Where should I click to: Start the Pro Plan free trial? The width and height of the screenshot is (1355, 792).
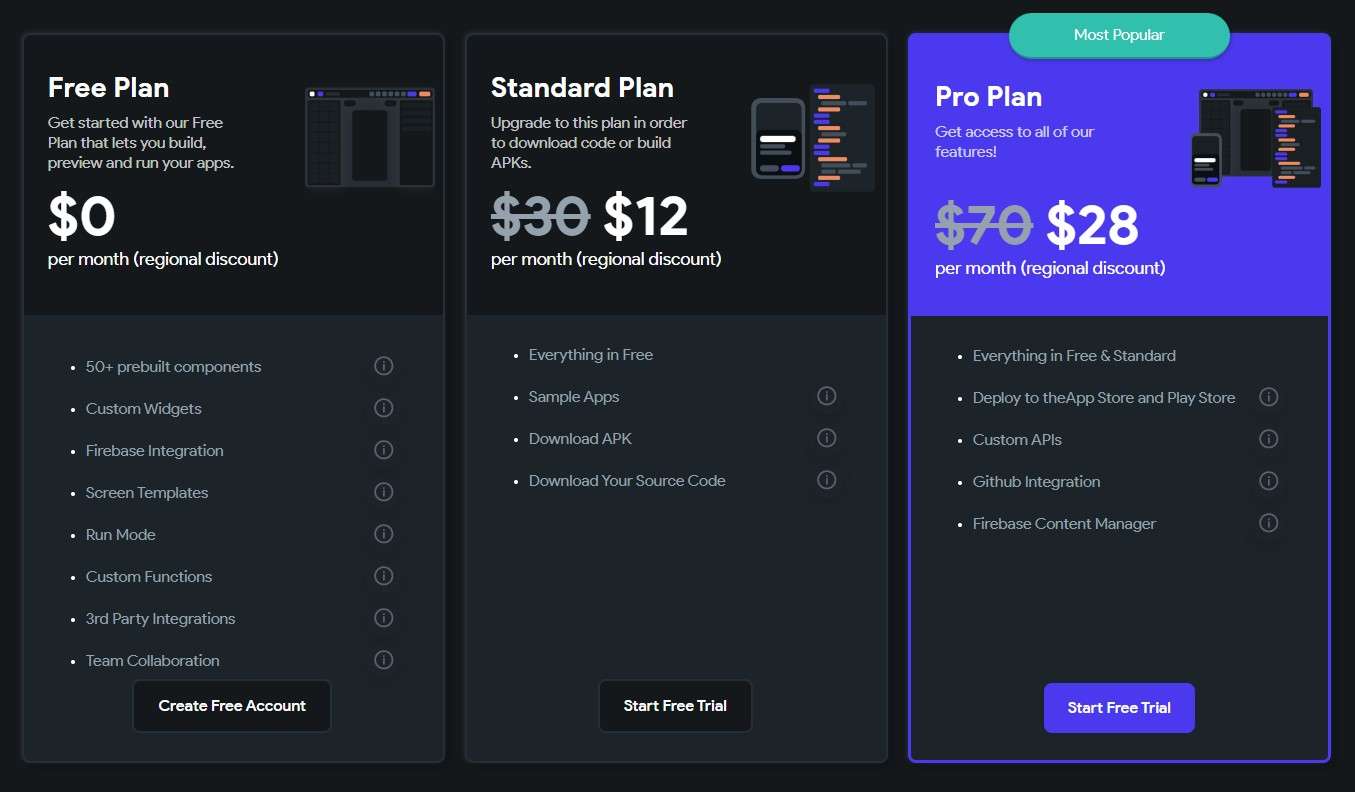pyautogui.click(x=1119, y=708)
